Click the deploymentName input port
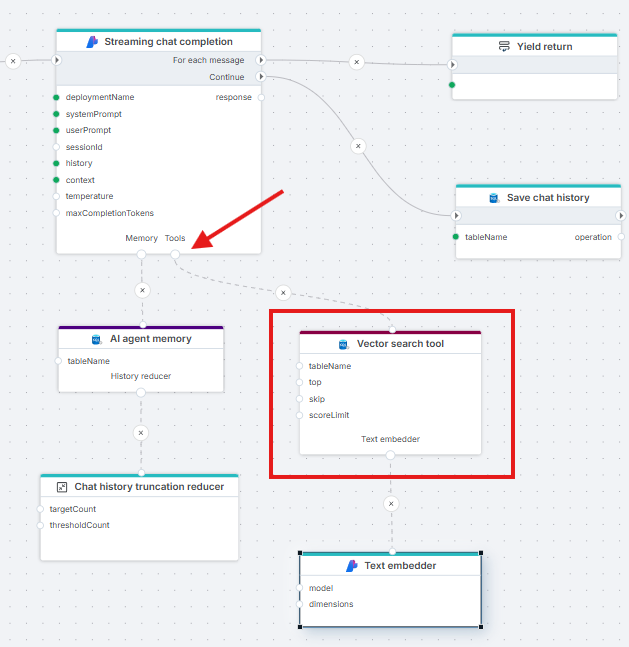Image resolution: width=629 pixels, height=647 pixels. pyautogui.click(x=56, y=97)
